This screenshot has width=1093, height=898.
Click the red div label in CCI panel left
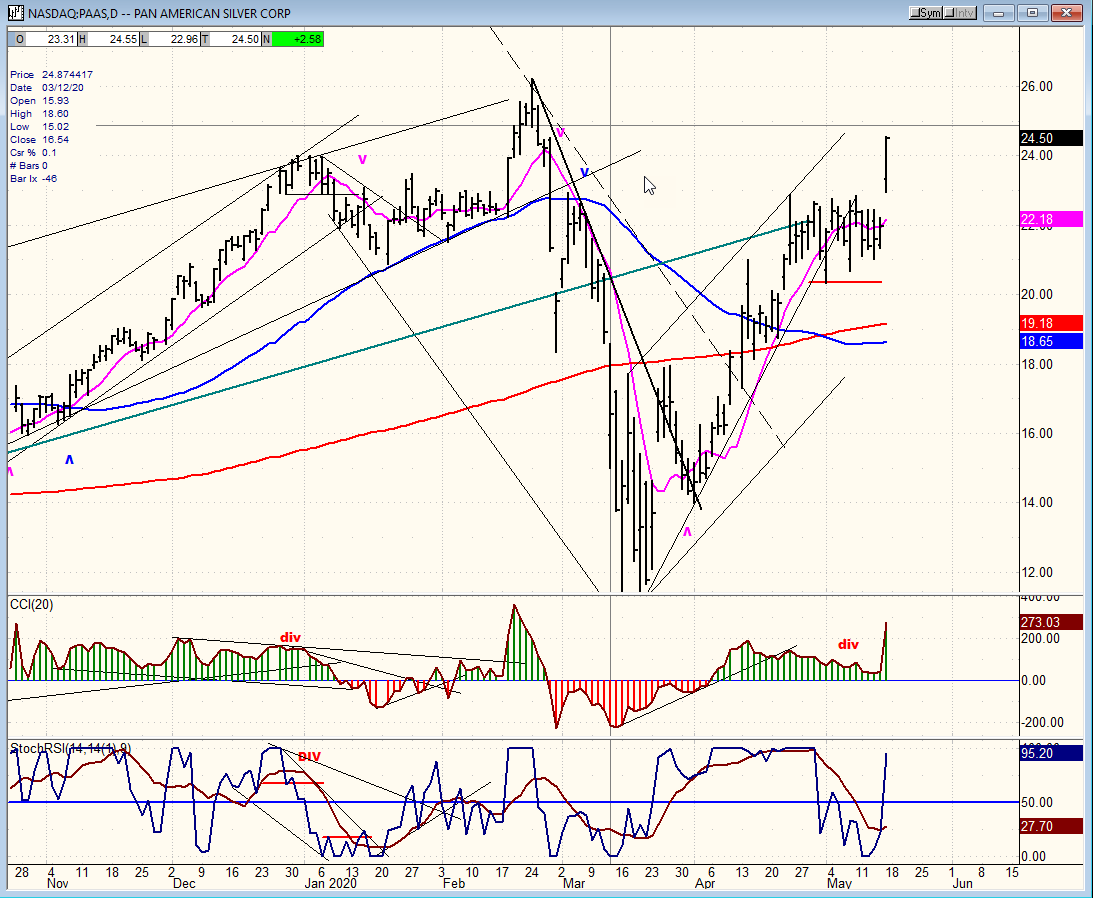(290, 637)
